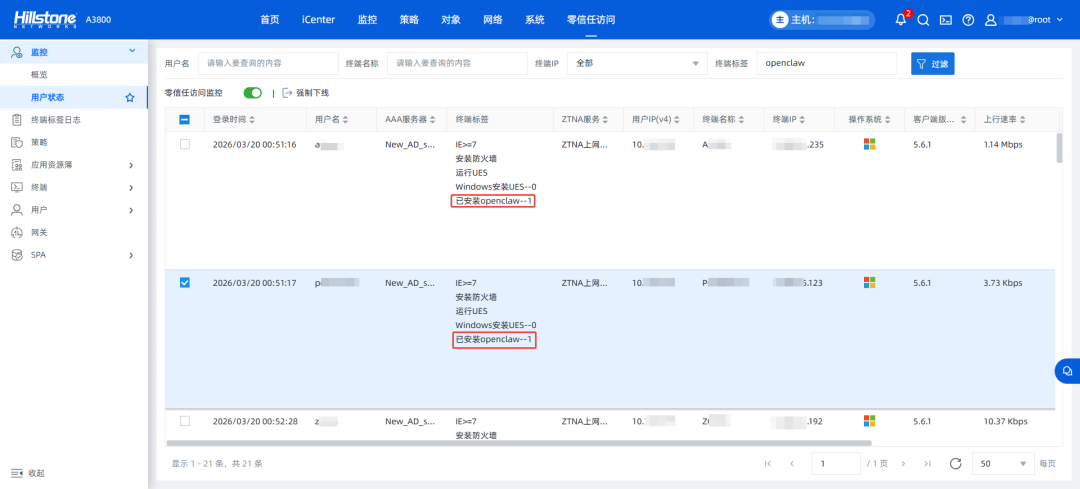Screen dimensions: 1080x489
Task: Uncheck the selected 00:51:17 row checkbox
Action: click(x=185, y=283)
